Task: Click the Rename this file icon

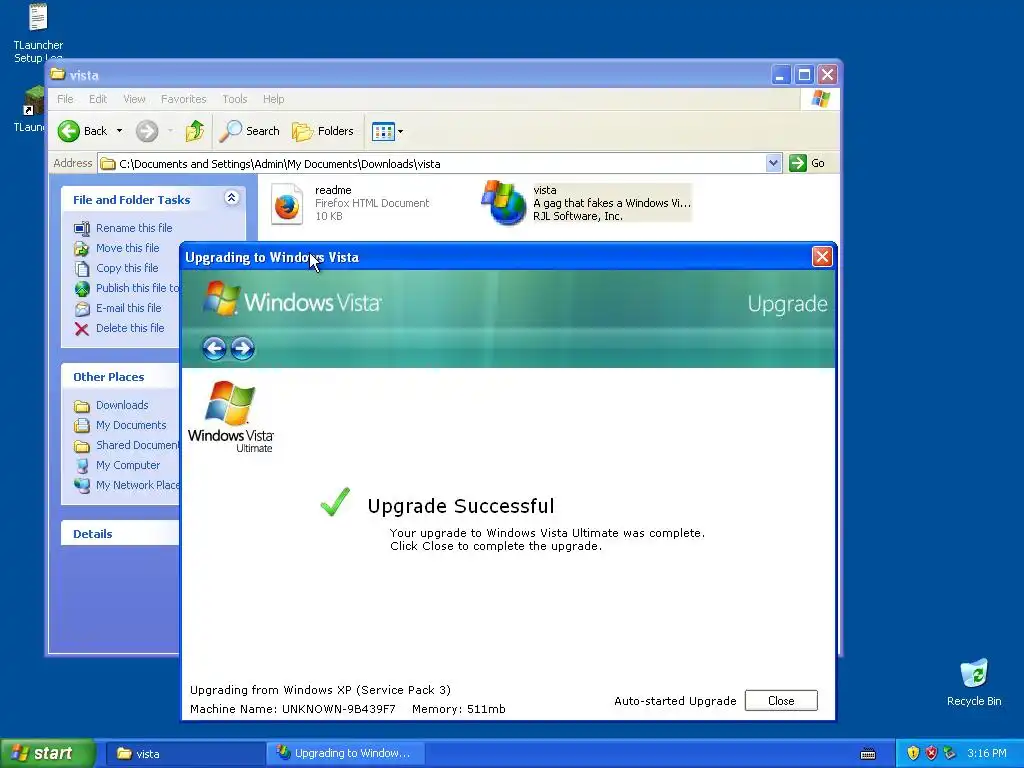Action: pos(82,229)
